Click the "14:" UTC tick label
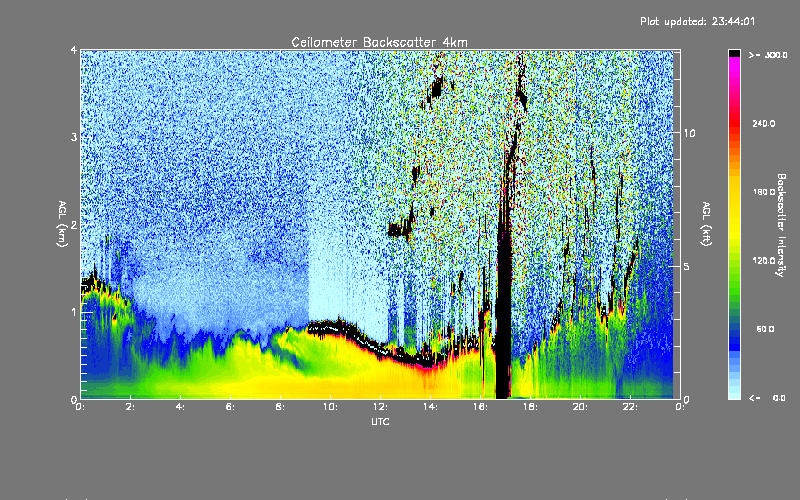The height and width of the screenshot is (500, 800). (430, 407)
